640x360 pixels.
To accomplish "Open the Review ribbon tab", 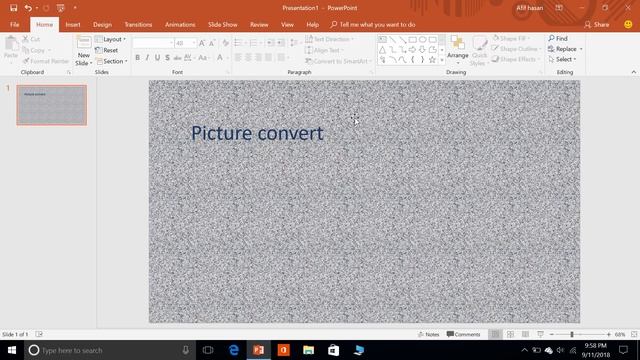I will pyautogui.click(x=259, y=24).
